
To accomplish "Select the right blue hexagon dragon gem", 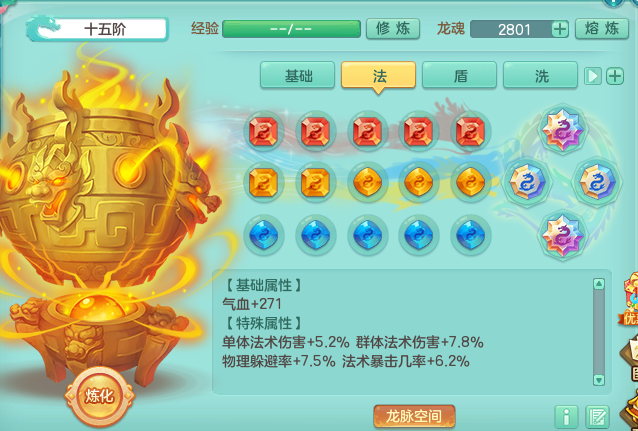I will click(597, 182).
